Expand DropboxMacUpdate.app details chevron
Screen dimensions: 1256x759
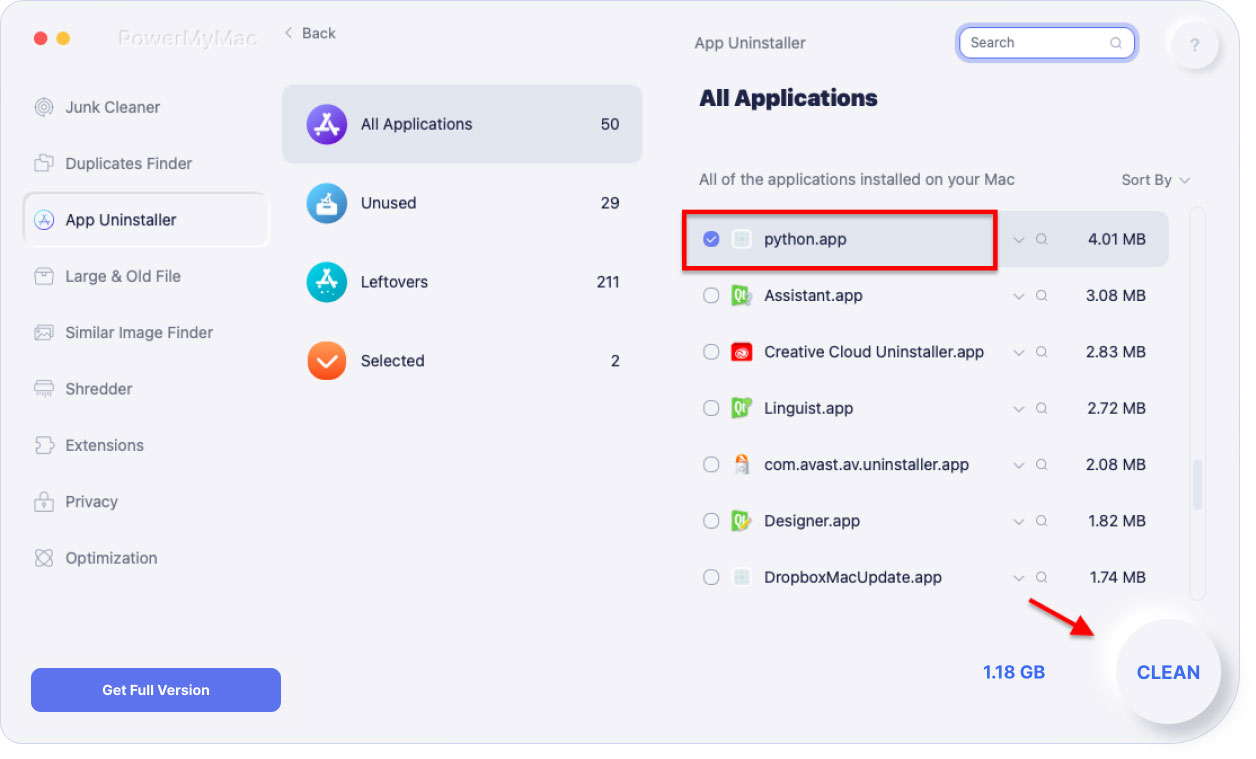[1019, 578]
